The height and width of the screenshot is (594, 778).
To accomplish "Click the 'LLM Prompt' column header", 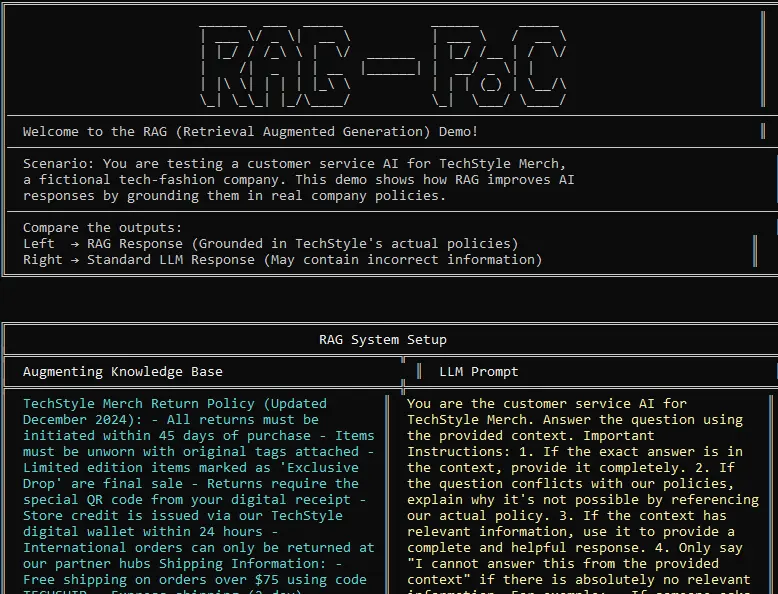I will pos(479,372).
